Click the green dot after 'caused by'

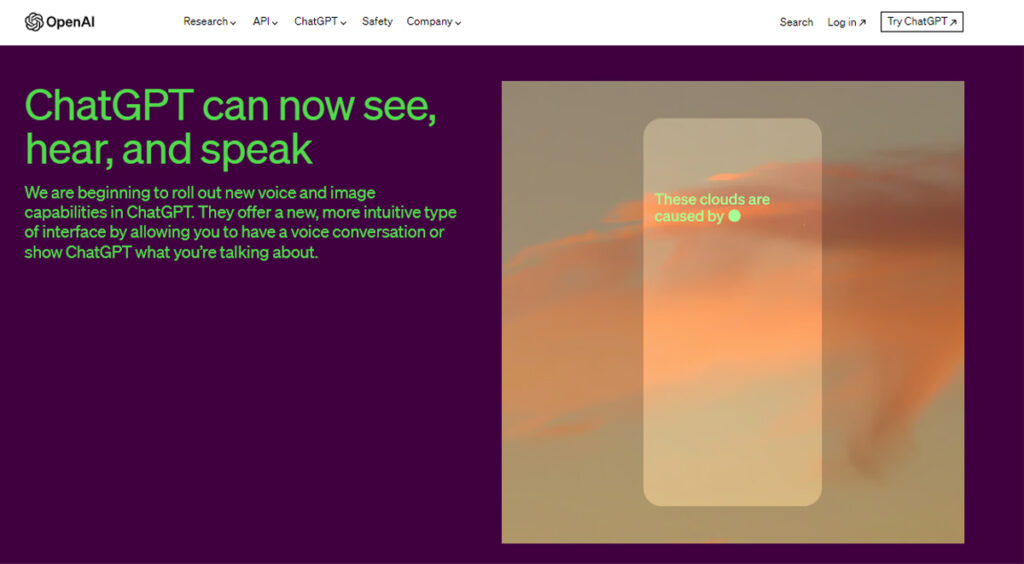(x=734, y=216)
